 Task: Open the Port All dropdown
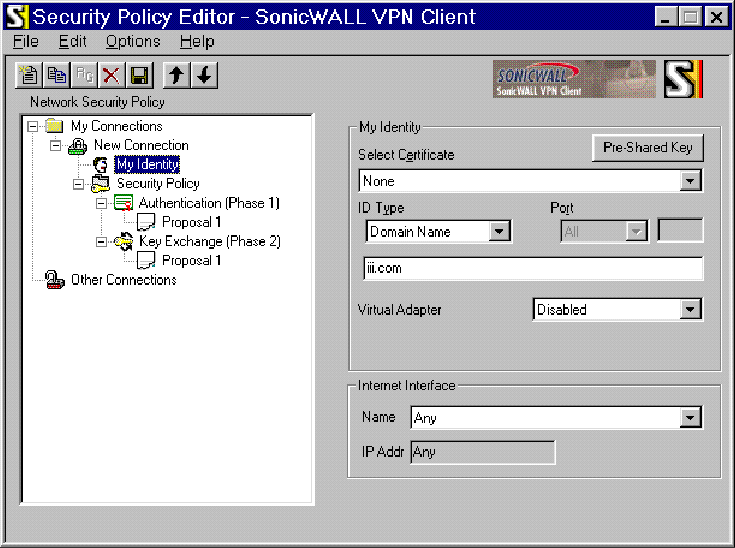[x=636, y=231]
